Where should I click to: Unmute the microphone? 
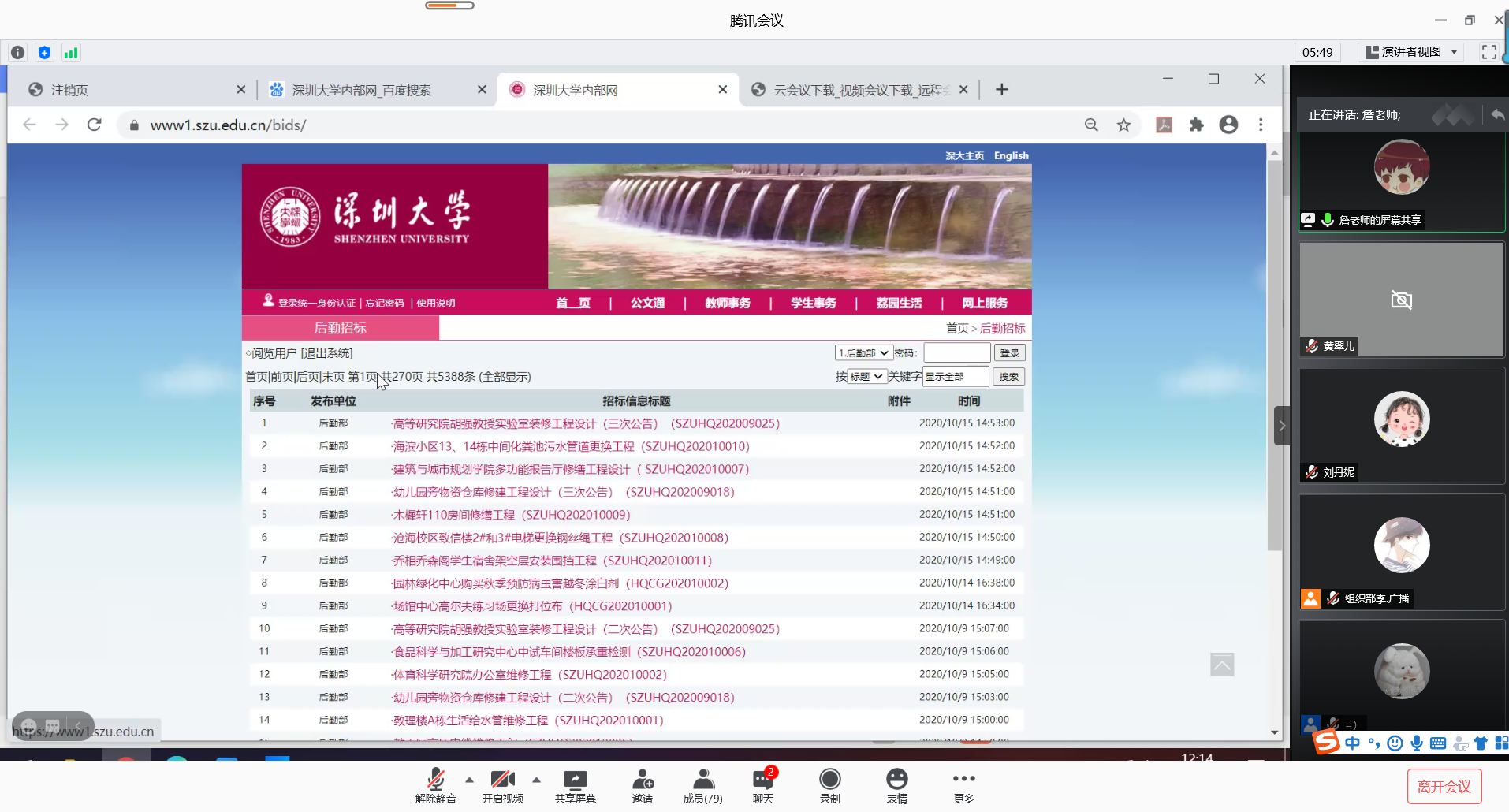click(x=435, y=780)
